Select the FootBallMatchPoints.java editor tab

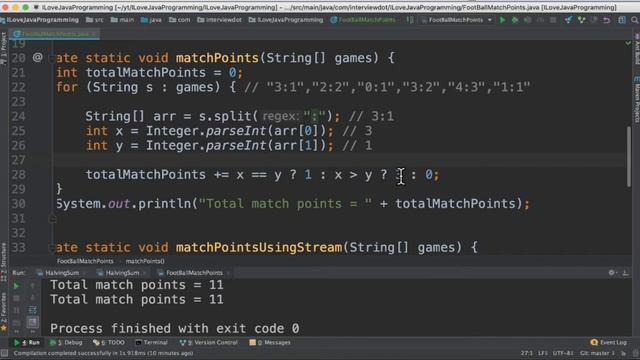(x=55, y=34)
